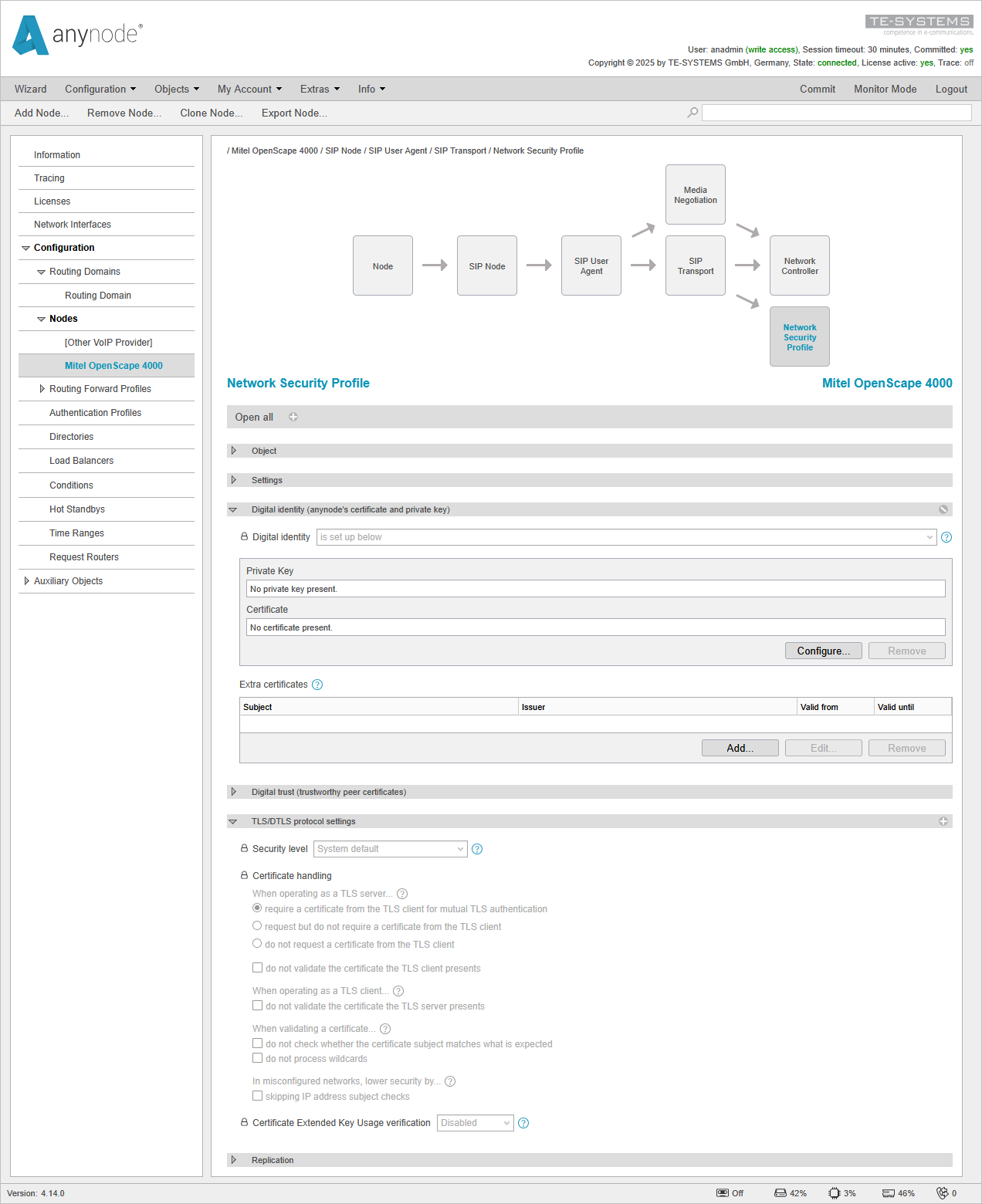Screen dimensions: 982x1204
Task: Click inside the search text field
Action: 836,112
